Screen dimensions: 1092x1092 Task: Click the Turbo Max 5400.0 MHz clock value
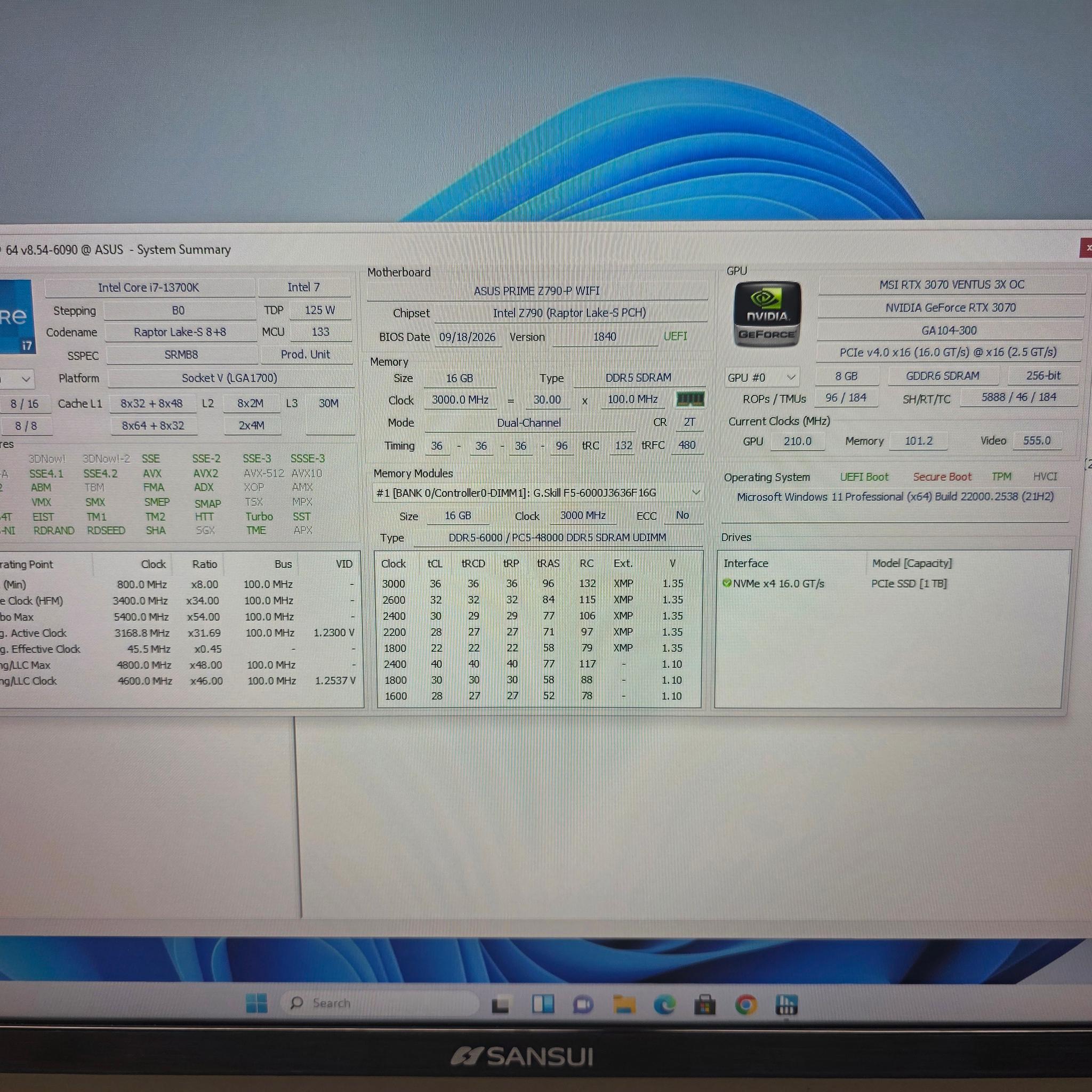pyautogui.click(x=141, y=617)
